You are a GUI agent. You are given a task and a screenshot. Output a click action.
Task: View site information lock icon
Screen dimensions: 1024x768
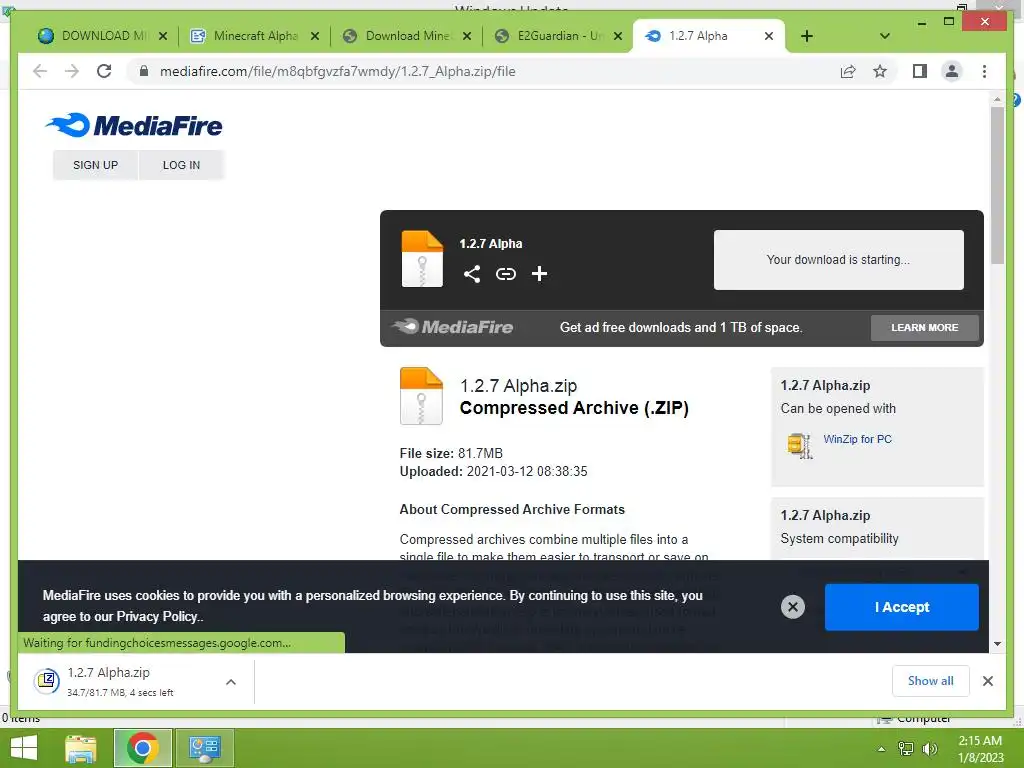[x=144, y=71]
